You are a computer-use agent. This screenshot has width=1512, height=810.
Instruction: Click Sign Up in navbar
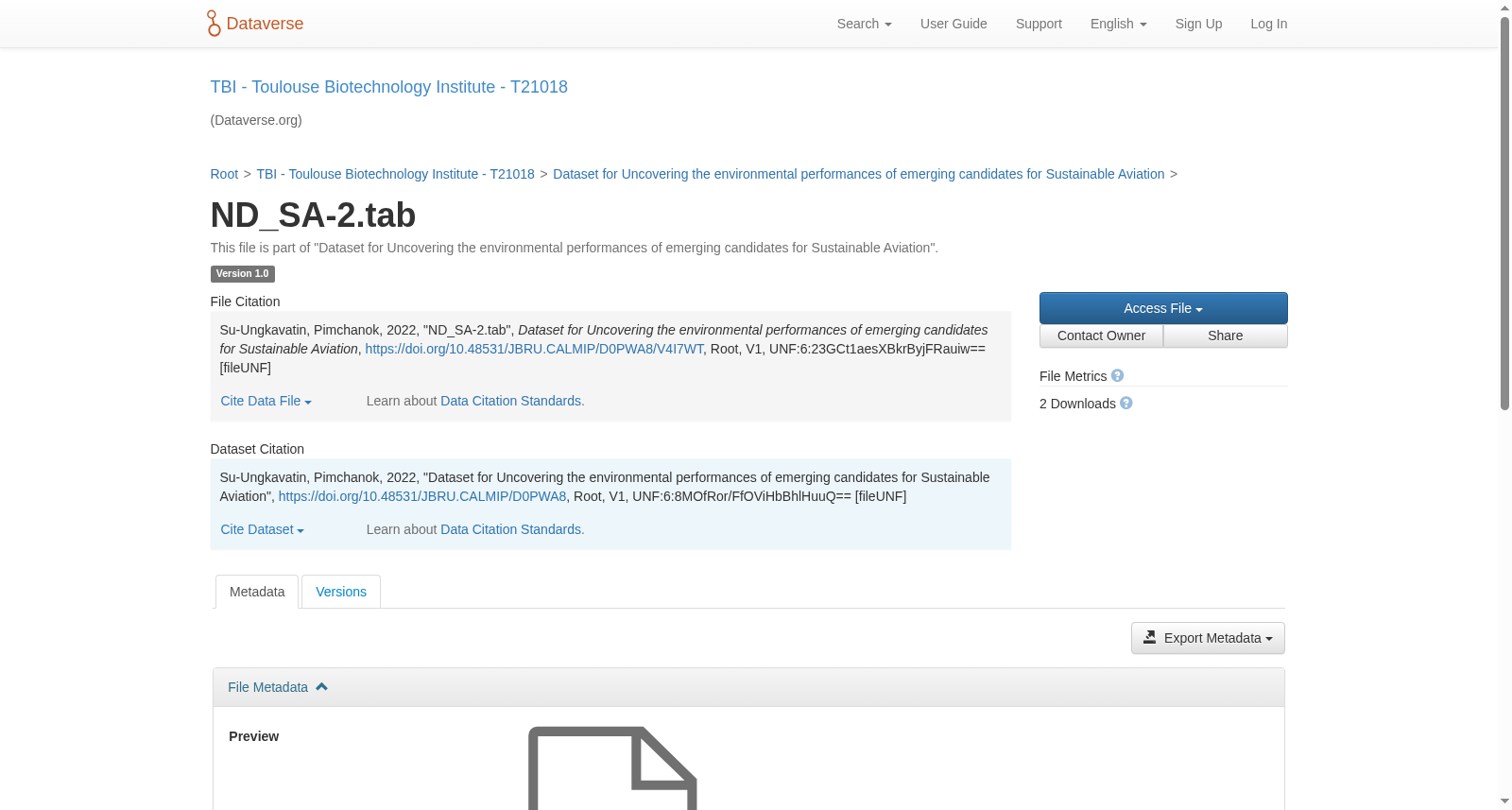[1198, 24]
